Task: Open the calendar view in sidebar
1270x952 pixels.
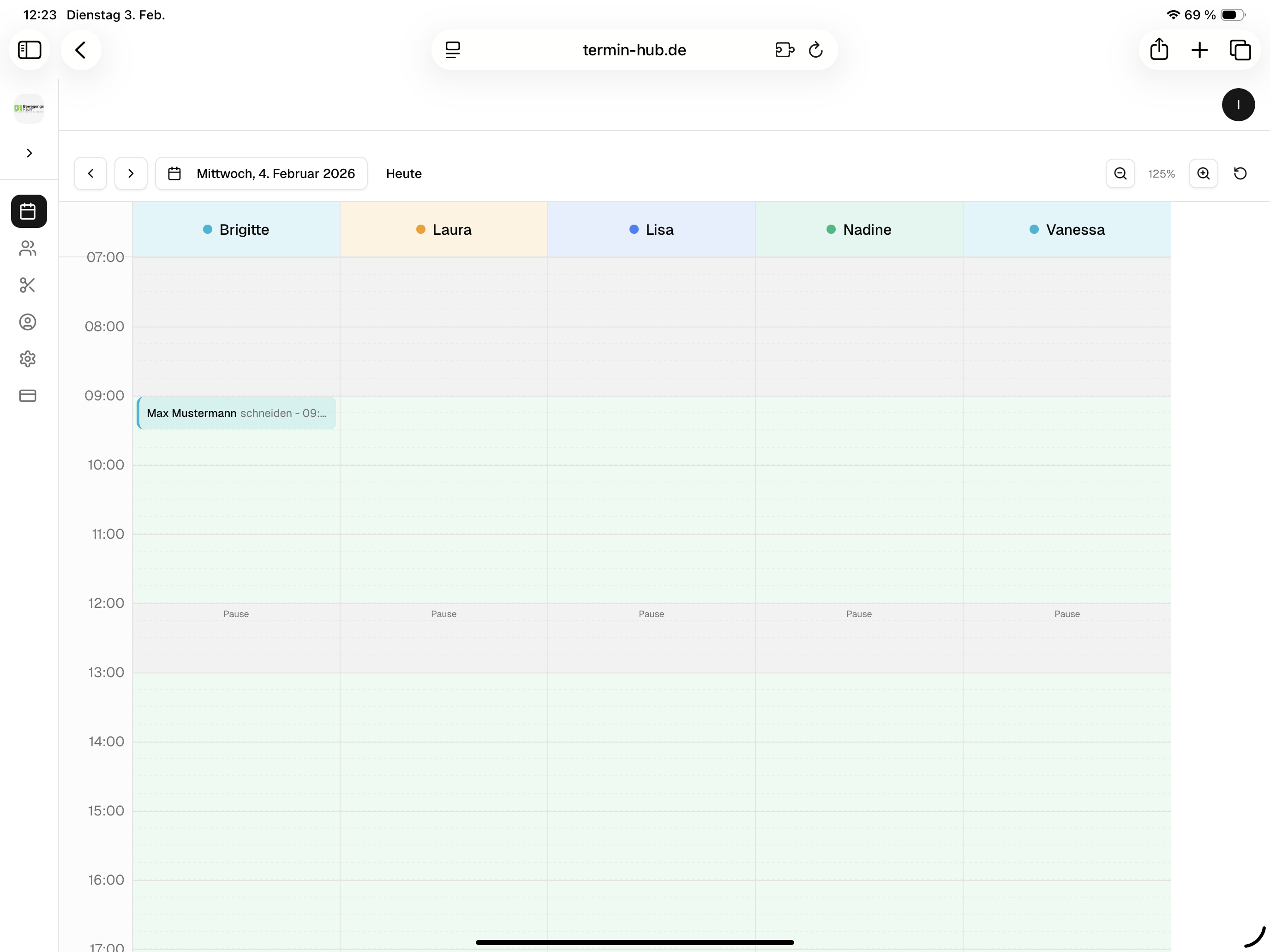Action: click(x=28, y=211)
